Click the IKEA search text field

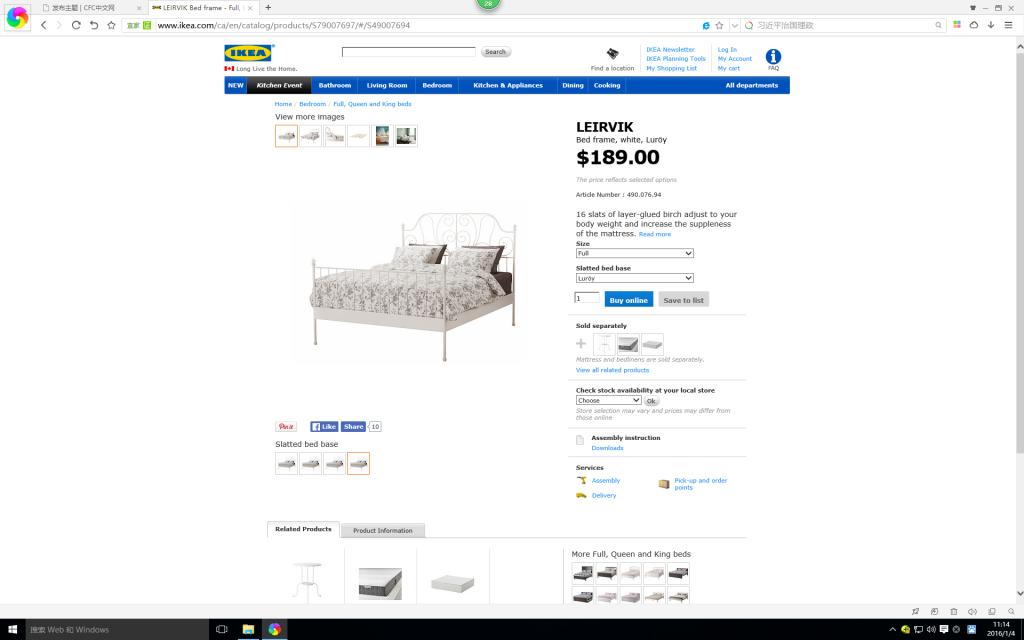(409, 52)
